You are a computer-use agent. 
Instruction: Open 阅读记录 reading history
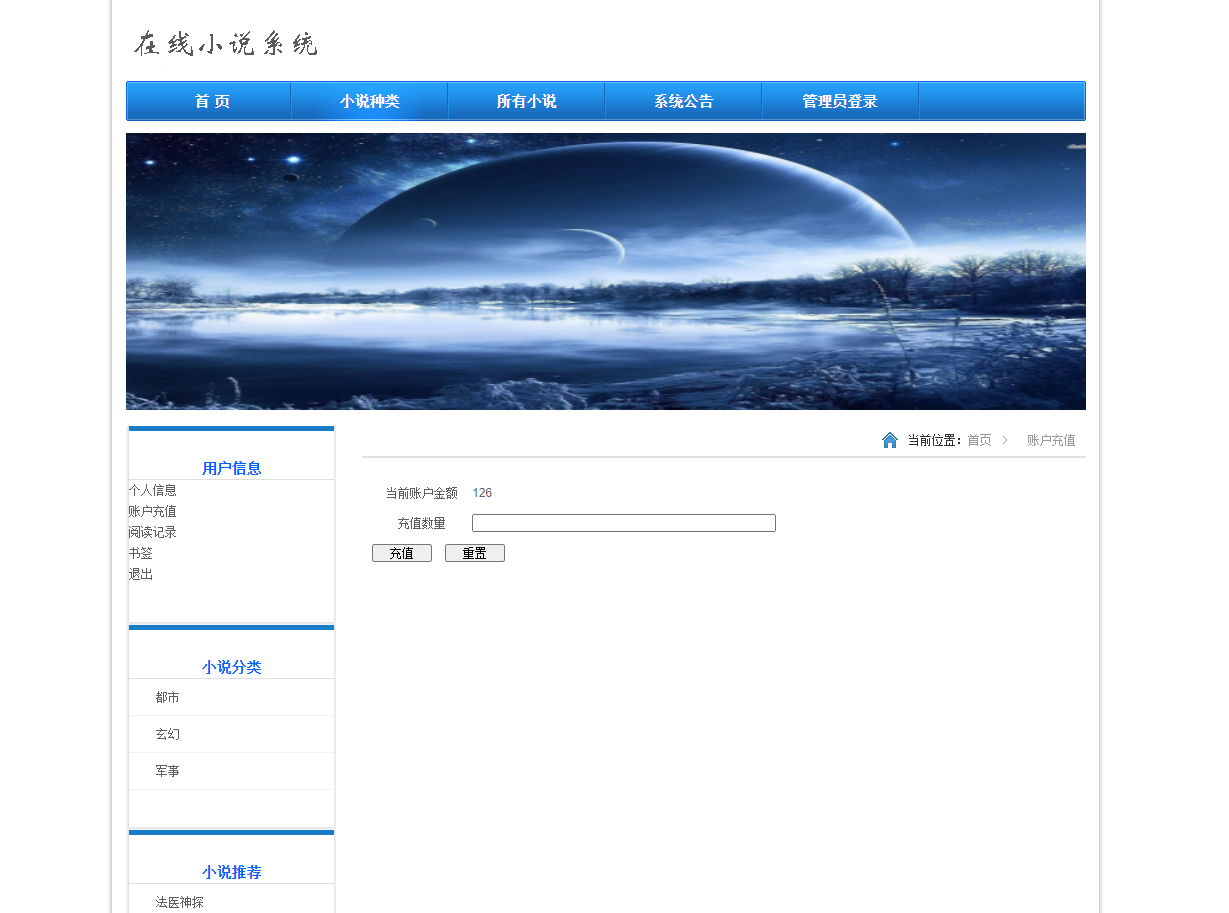[x=152, y=532]
